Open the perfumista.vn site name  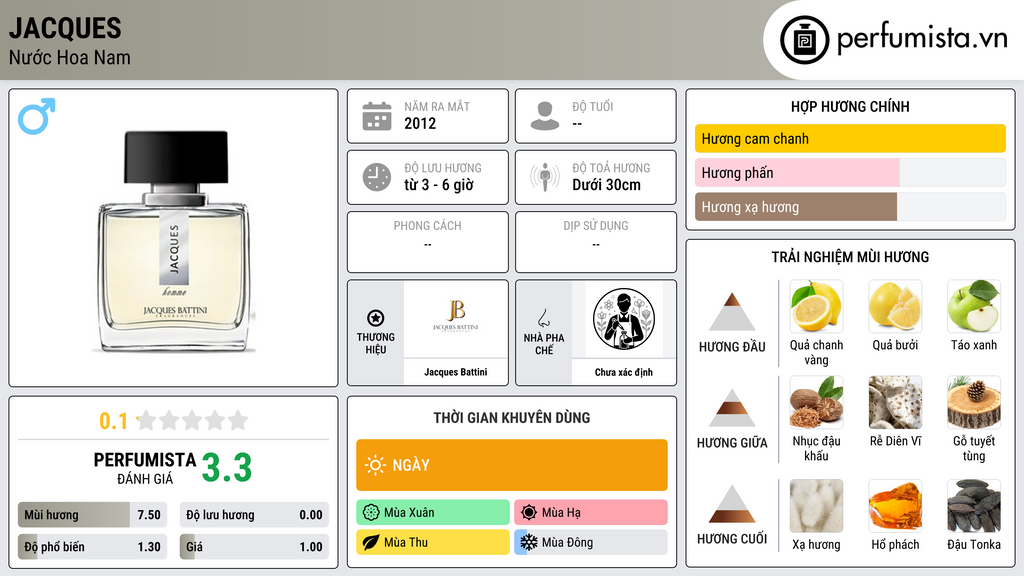point(922,38)
